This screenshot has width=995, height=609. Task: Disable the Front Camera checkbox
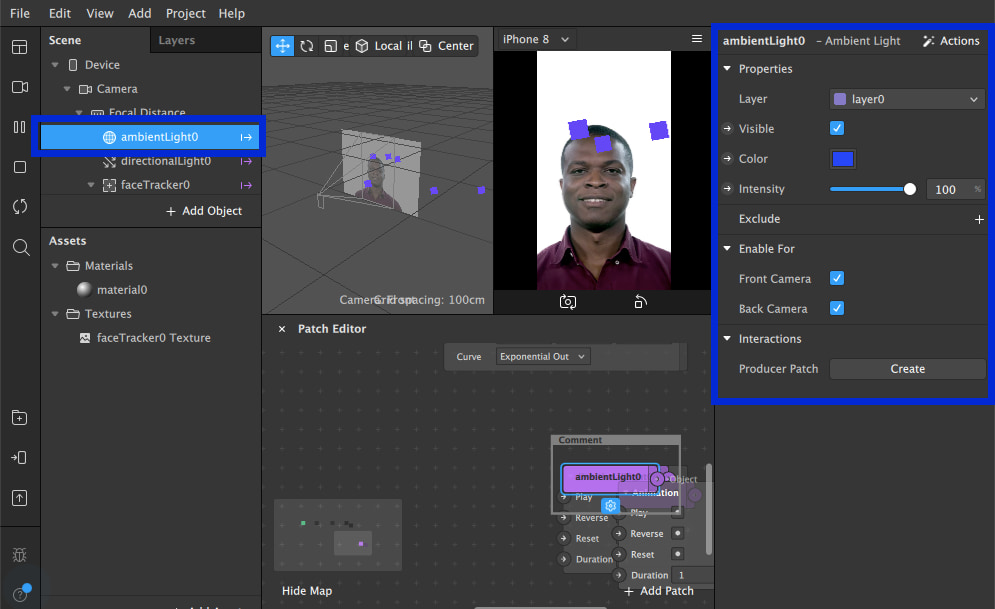coord(837,279)
